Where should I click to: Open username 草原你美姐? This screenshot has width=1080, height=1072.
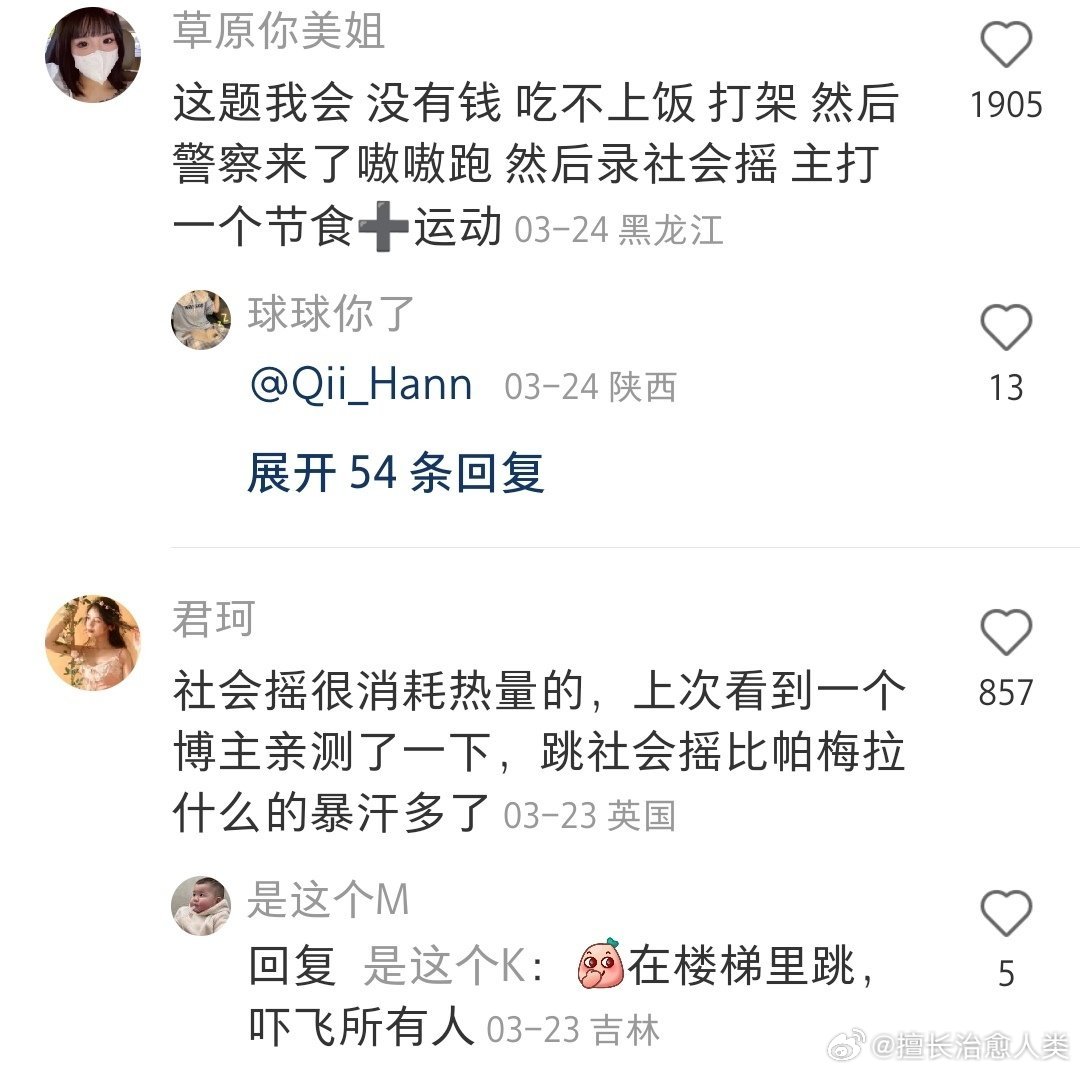[x=278, y=31]
